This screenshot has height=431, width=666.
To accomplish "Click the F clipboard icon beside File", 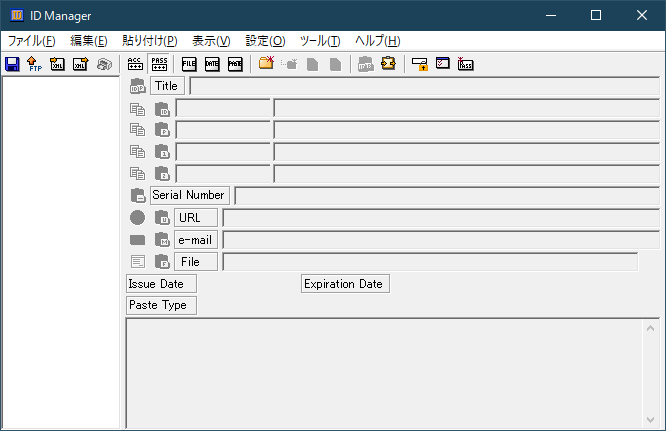I will [x=162, y=262].
